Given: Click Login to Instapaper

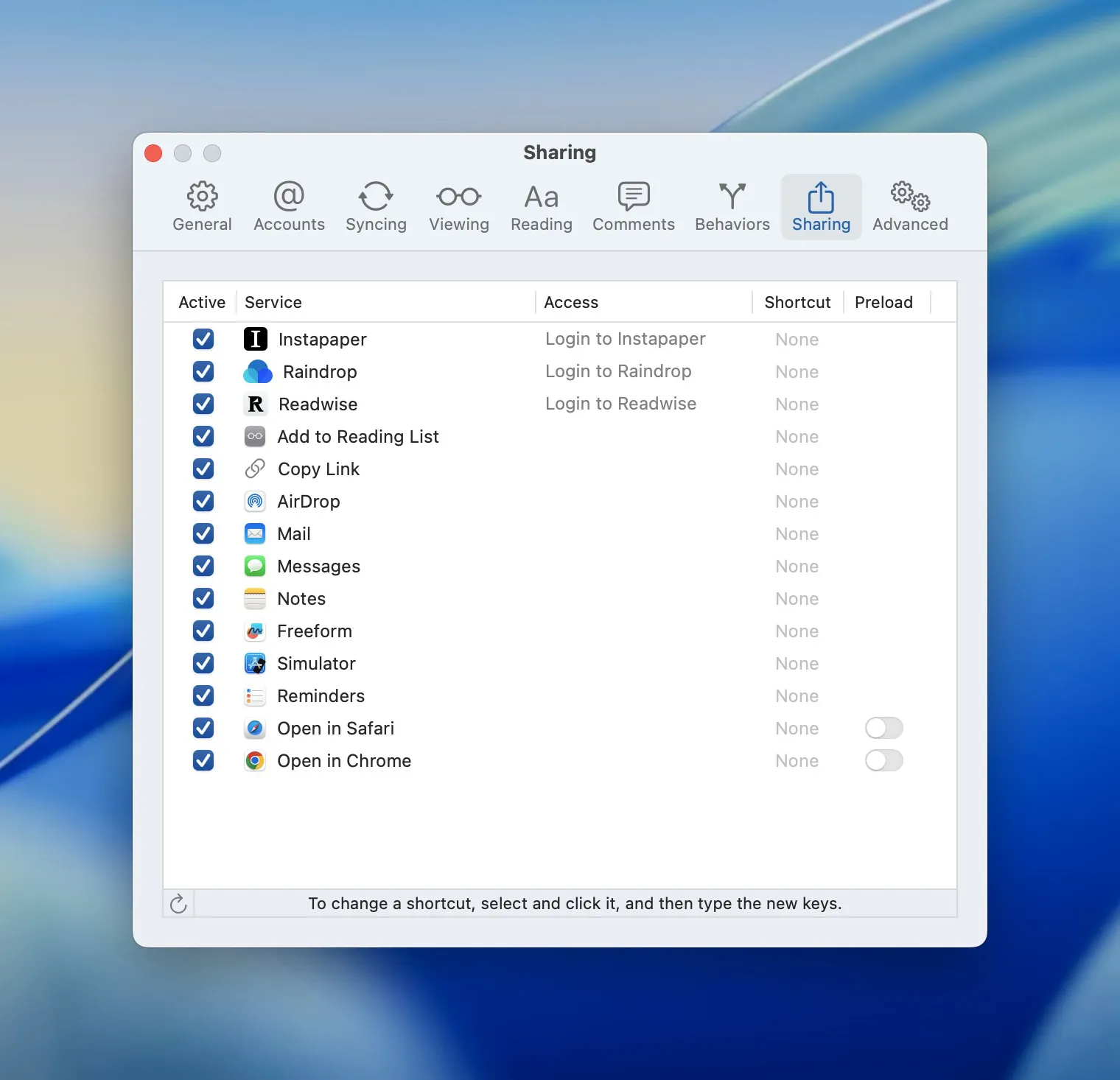Looking at the screenshot, I should click(625, 339).
